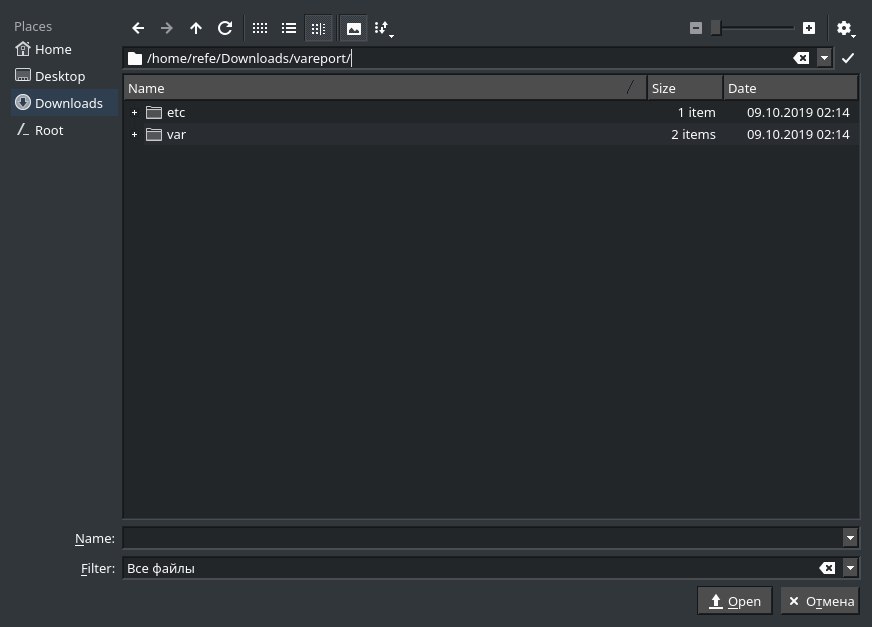Click the Filter field
The image size is (872, 627).
470,568
